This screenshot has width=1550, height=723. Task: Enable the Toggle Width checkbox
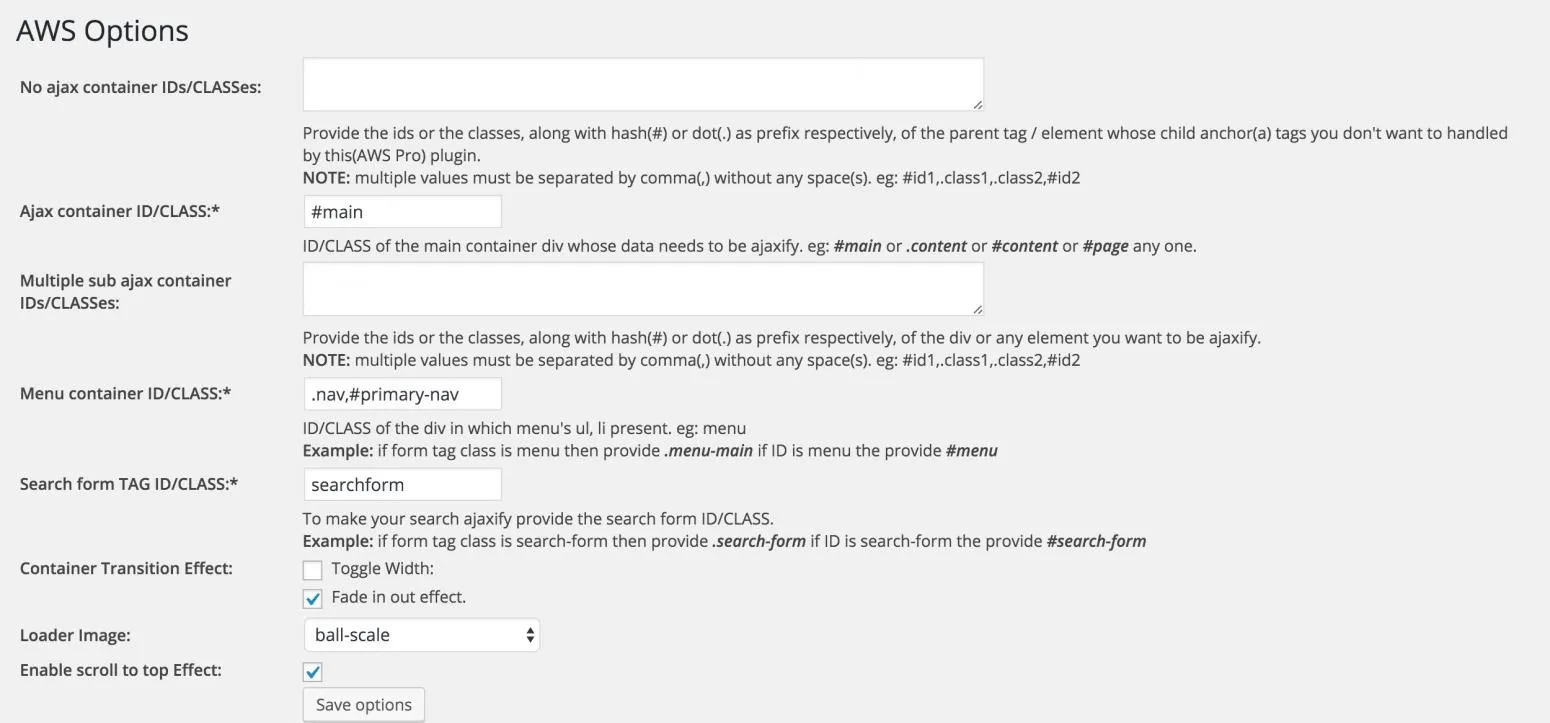(313, 570)
